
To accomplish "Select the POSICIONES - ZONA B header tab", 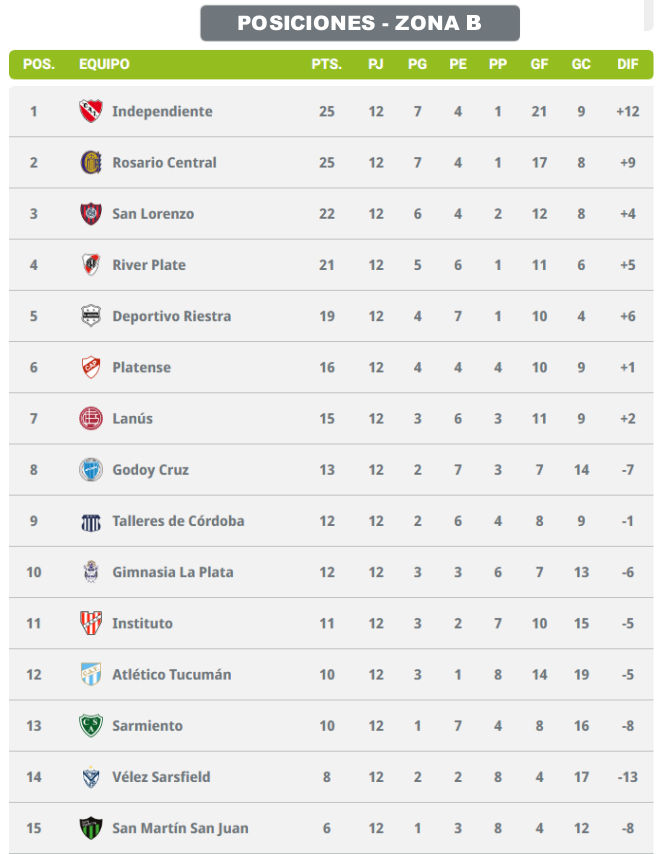I will (360, 23).
